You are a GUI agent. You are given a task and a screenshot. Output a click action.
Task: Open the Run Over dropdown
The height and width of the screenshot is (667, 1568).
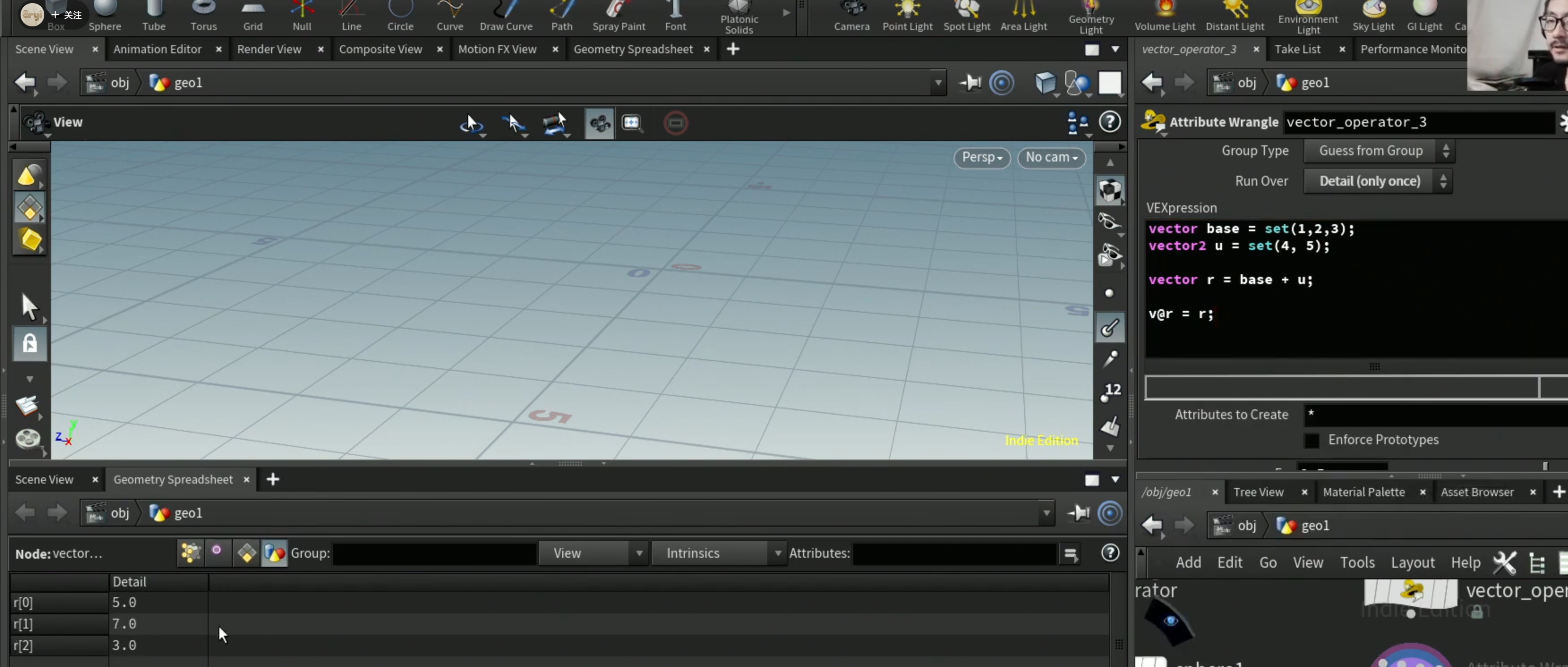(1377, 181)
